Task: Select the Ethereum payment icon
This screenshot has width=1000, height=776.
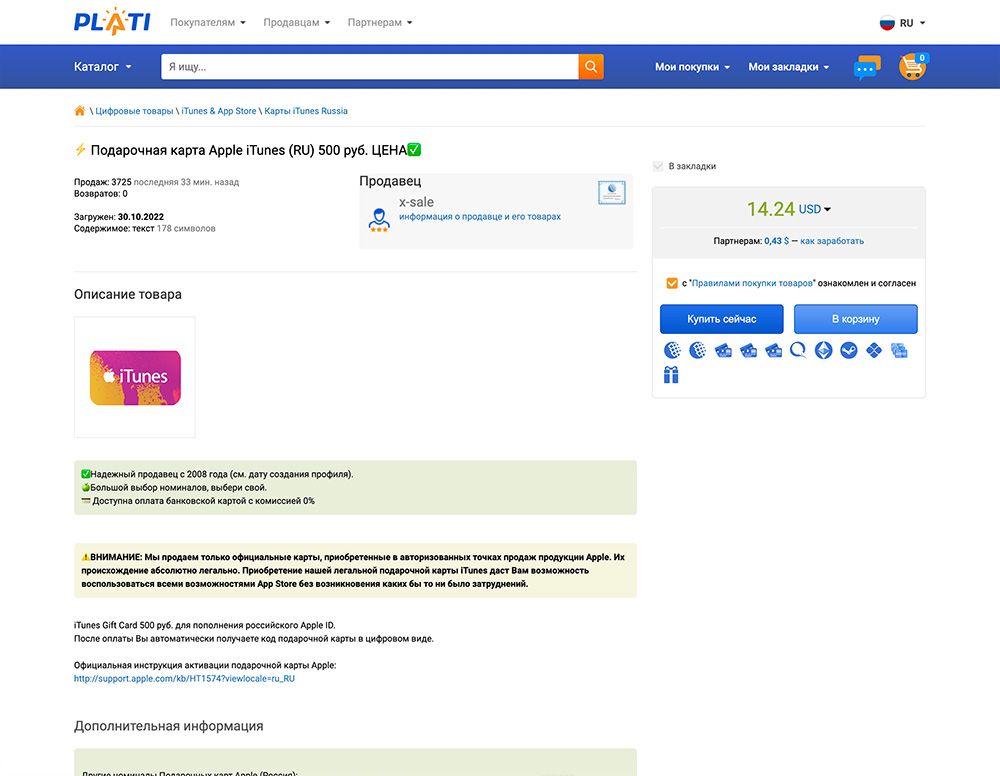Action: 823,350
